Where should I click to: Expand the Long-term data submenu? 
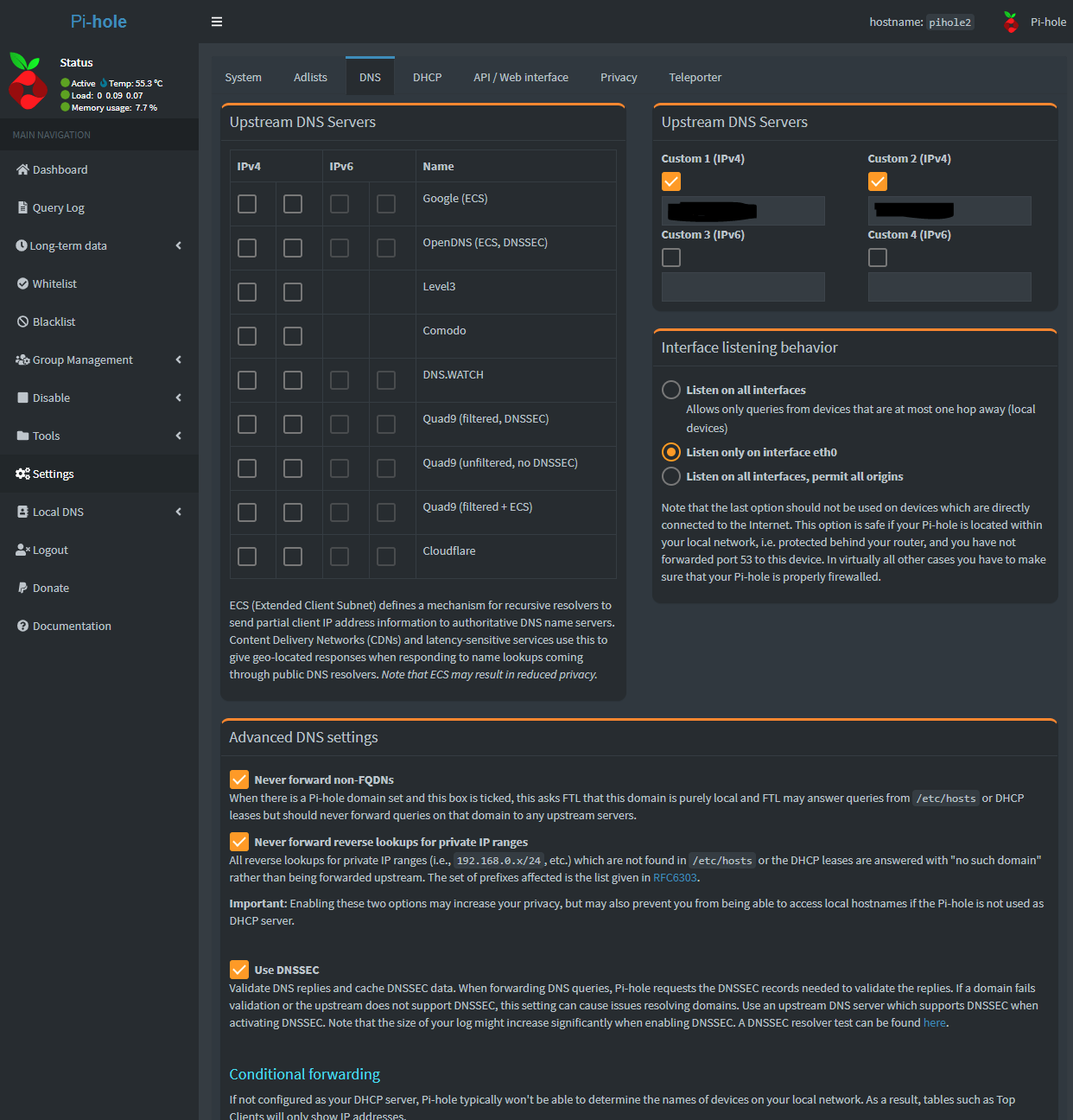[x=178, y=245]
